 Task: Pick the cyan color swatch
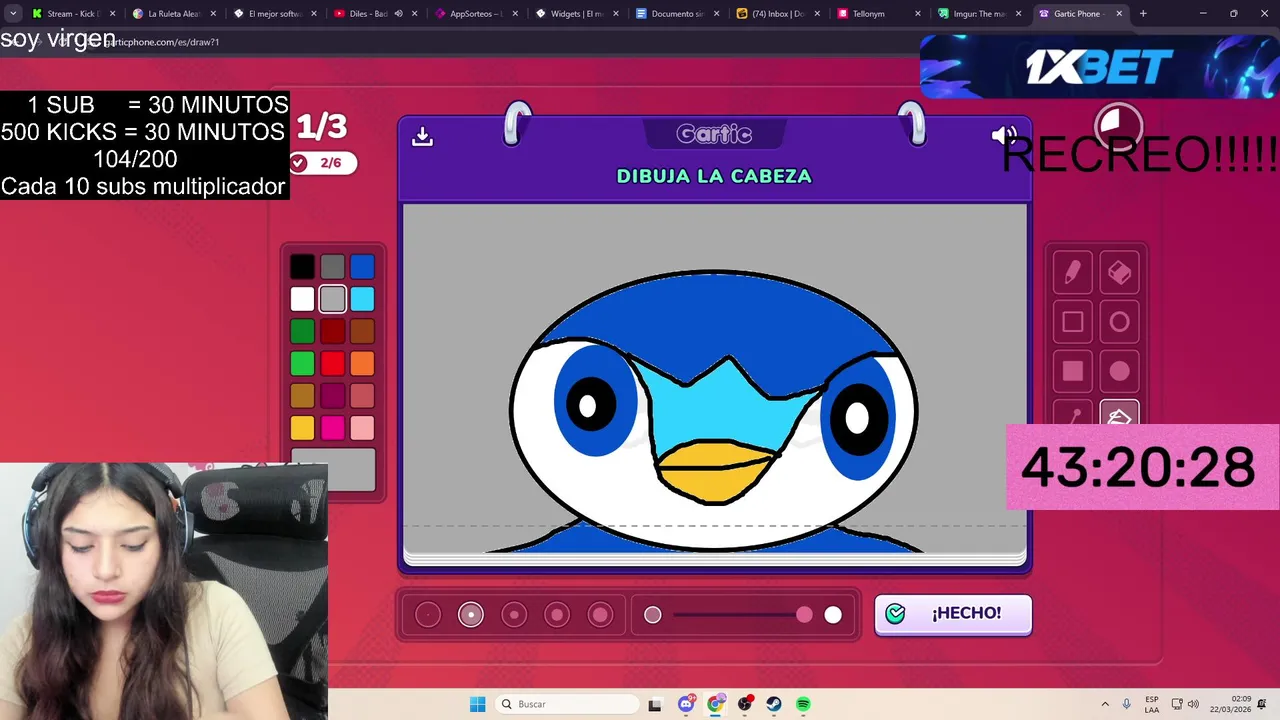coord(362,298)
